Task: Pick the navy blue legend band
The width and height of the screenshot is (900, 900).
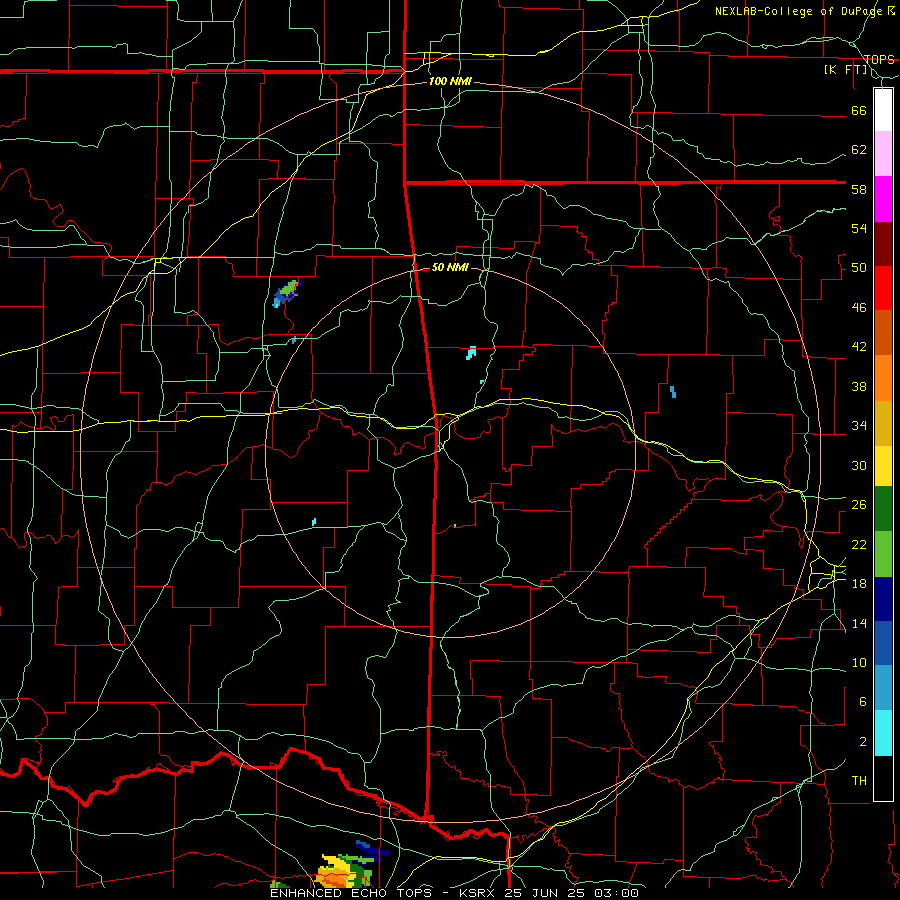Action: coord(883,599)
